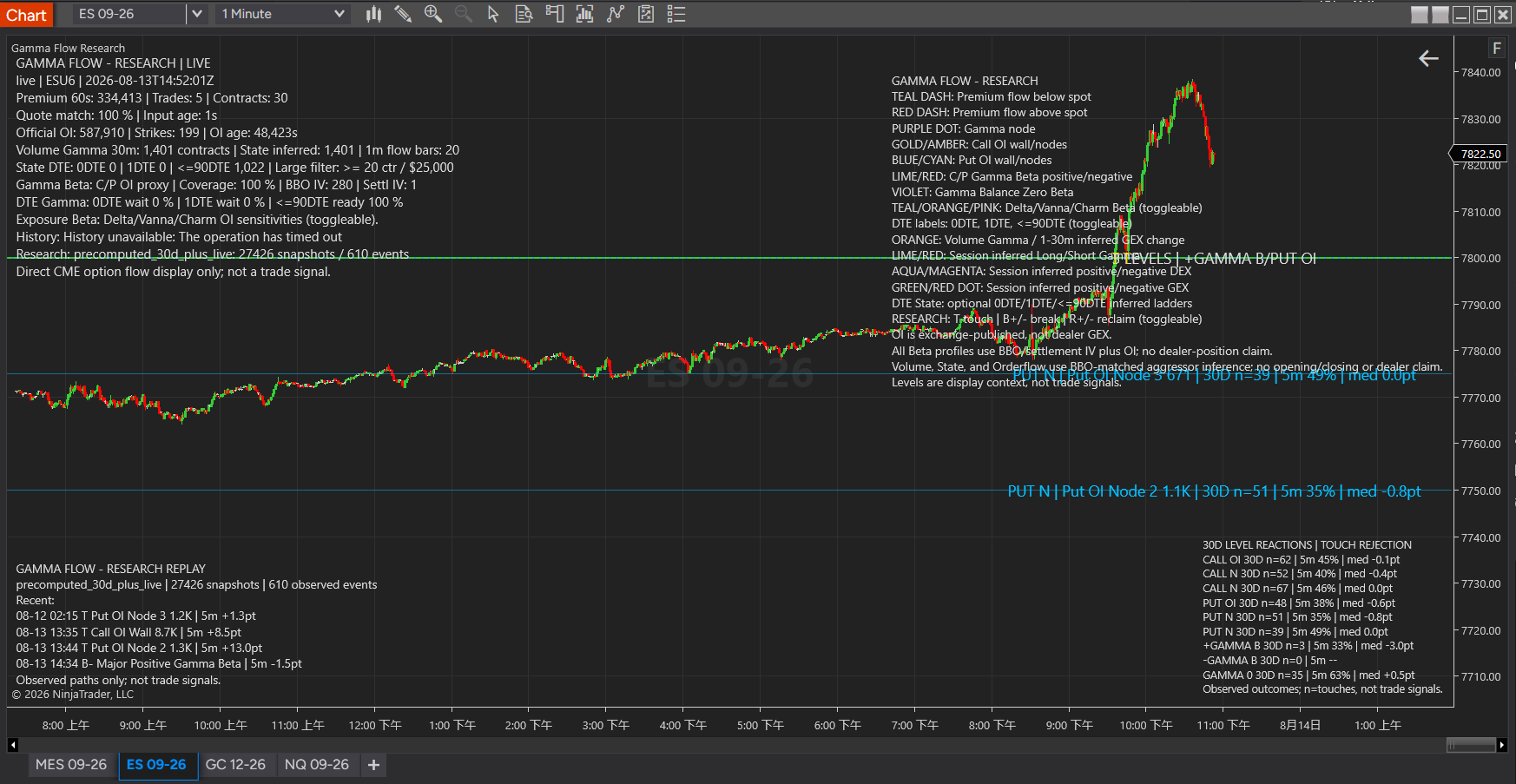Expand the instrument selector dropdown arrow
1516x784 pixels.
point(197,14)
